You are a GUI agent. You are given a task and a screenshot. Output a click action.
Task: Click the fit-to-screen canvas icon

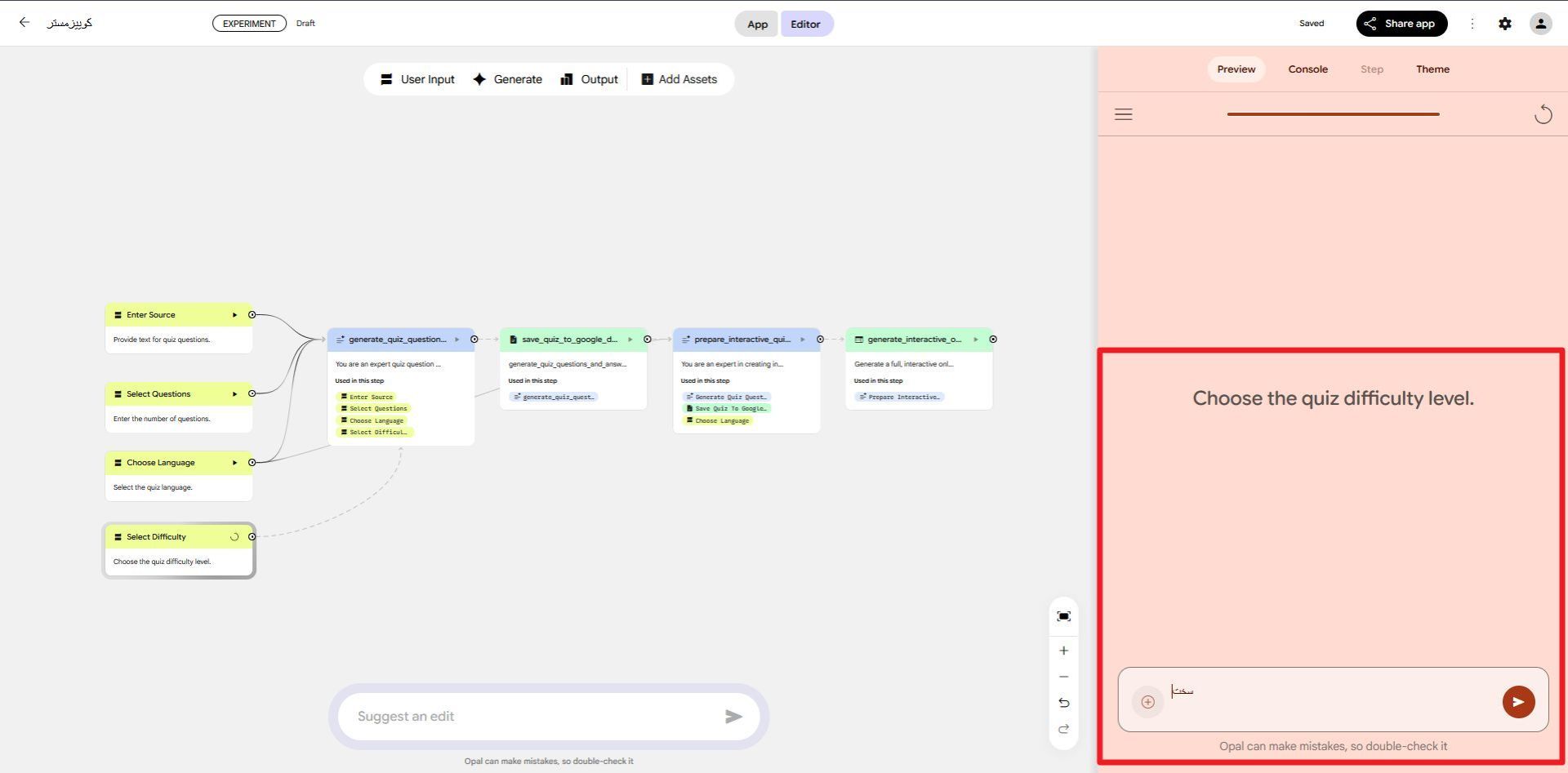click(1063, 616)
